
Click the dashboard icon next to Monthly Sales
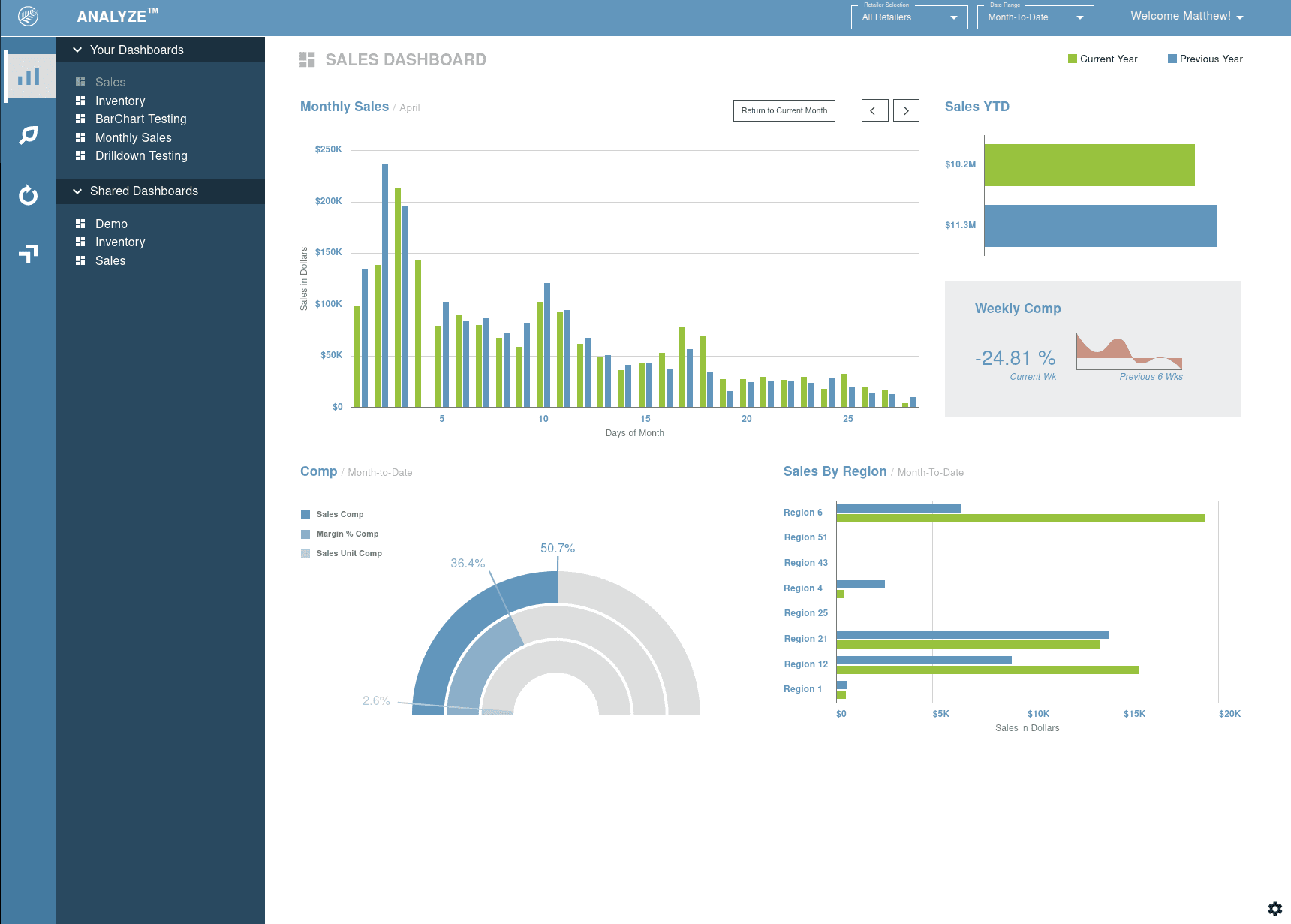(x=81, y=137)
